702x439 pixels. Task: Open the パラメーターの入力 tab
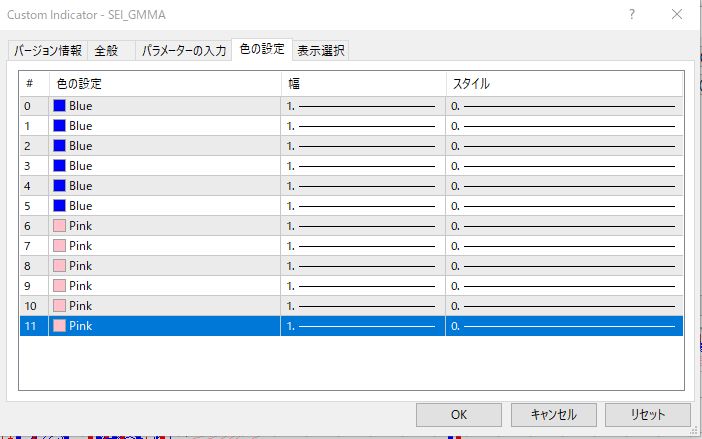pos(184,51)
